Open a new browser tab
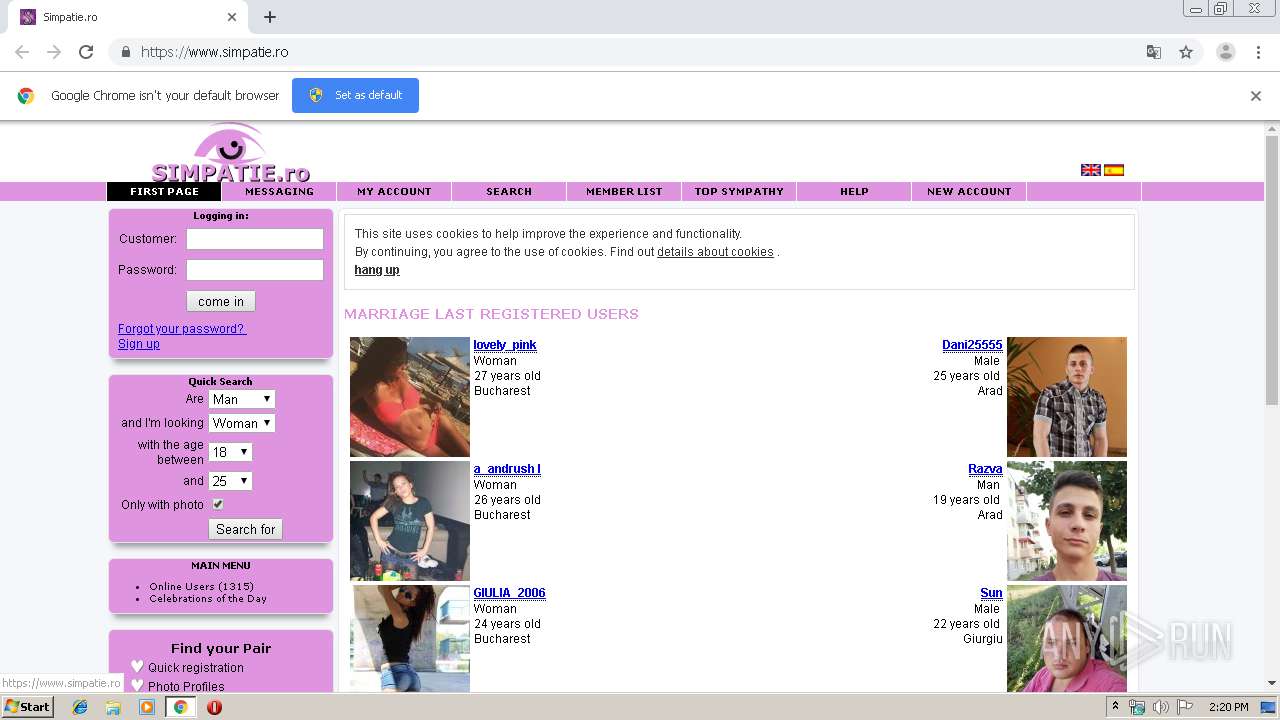Viewport: 1280px width, 720px height. click(270, 17)
